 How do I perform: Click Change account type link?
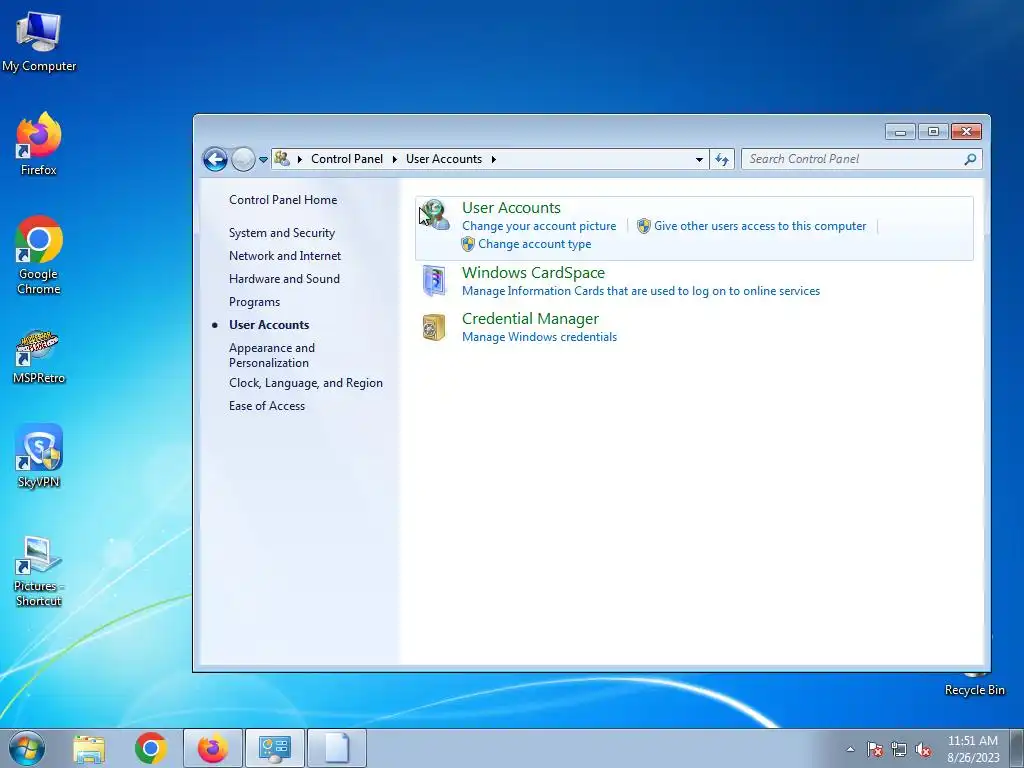click(534, 244)
